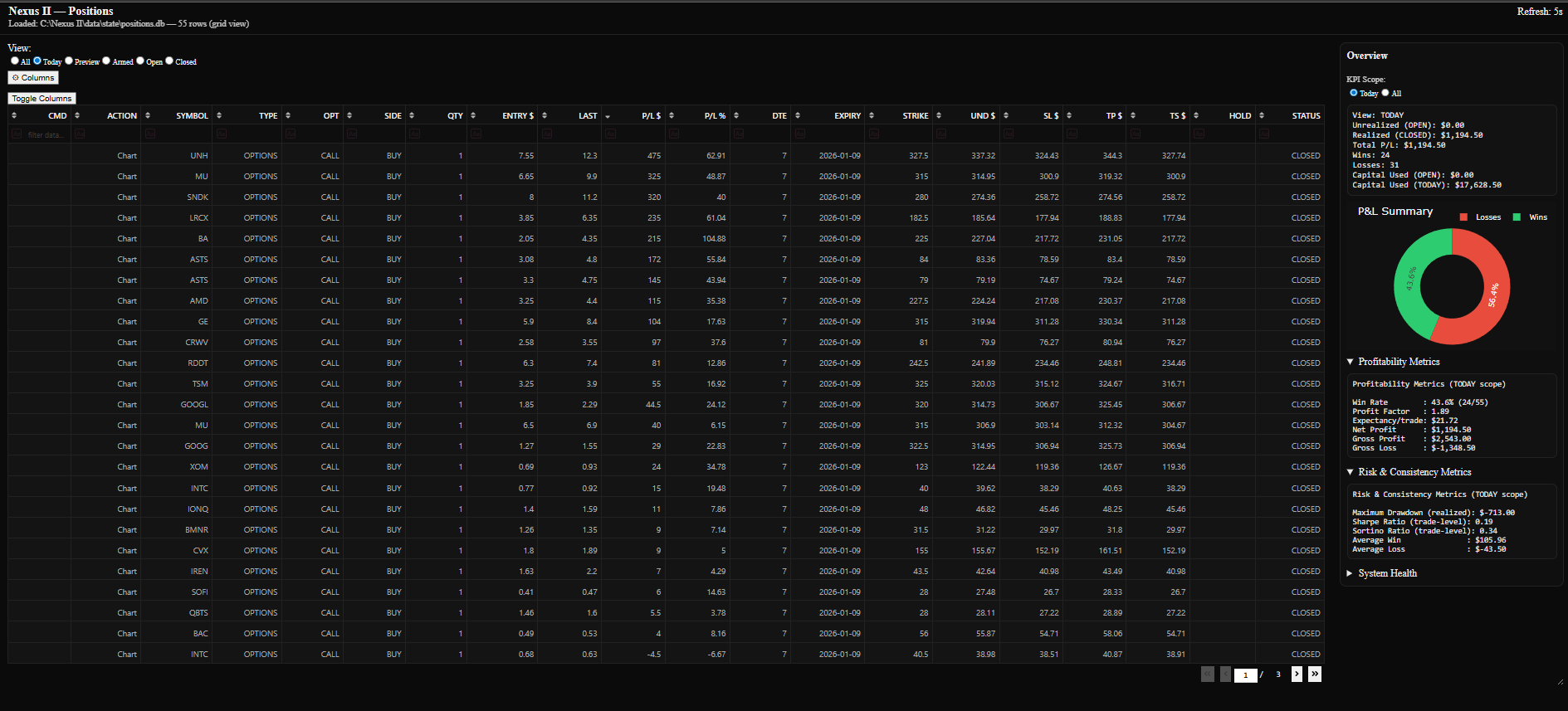Select the Armed view radio button
The image size is (1568, 711).
pyautogui.click(x=106, y=61)
